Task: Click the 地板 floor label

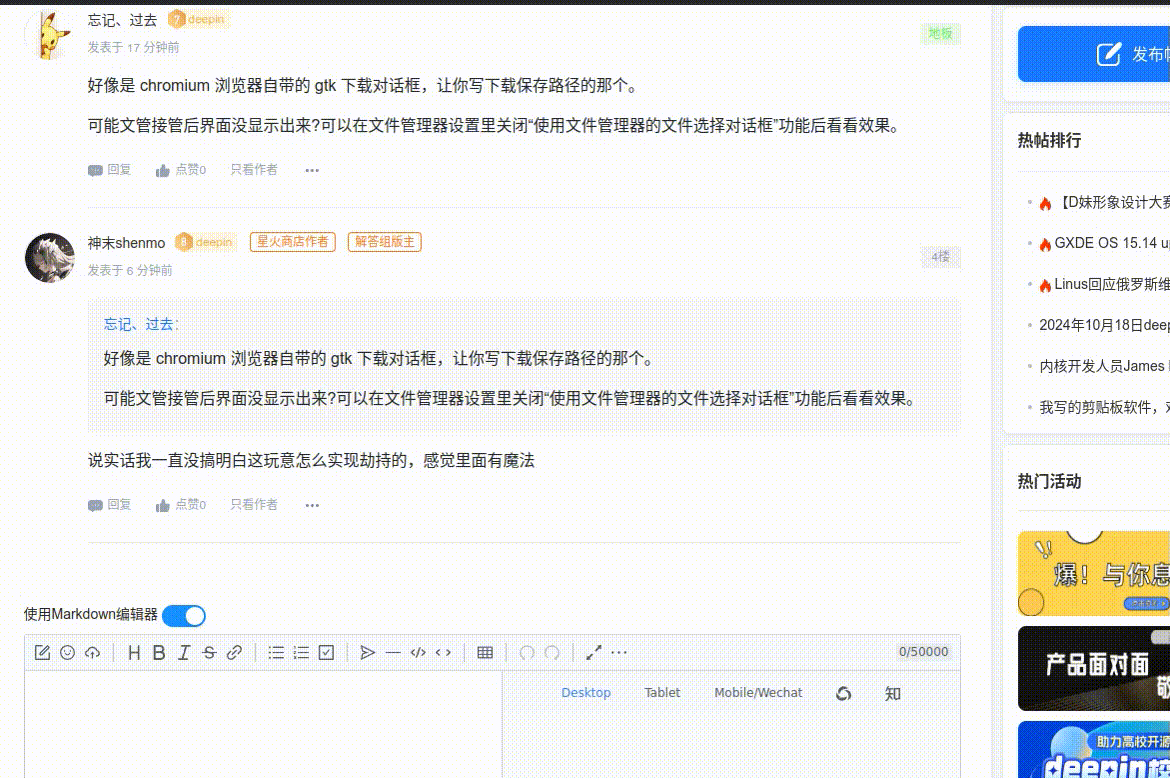Action: point(940,34)
